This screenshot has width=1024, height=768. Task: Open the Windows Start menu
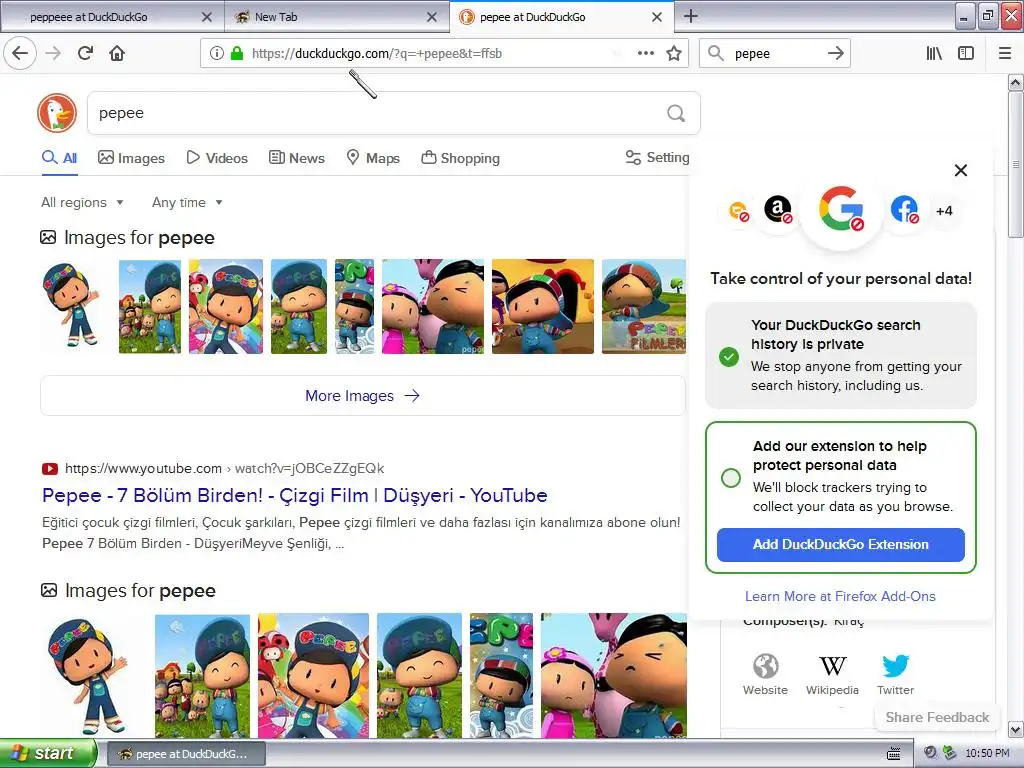(48, 753)
